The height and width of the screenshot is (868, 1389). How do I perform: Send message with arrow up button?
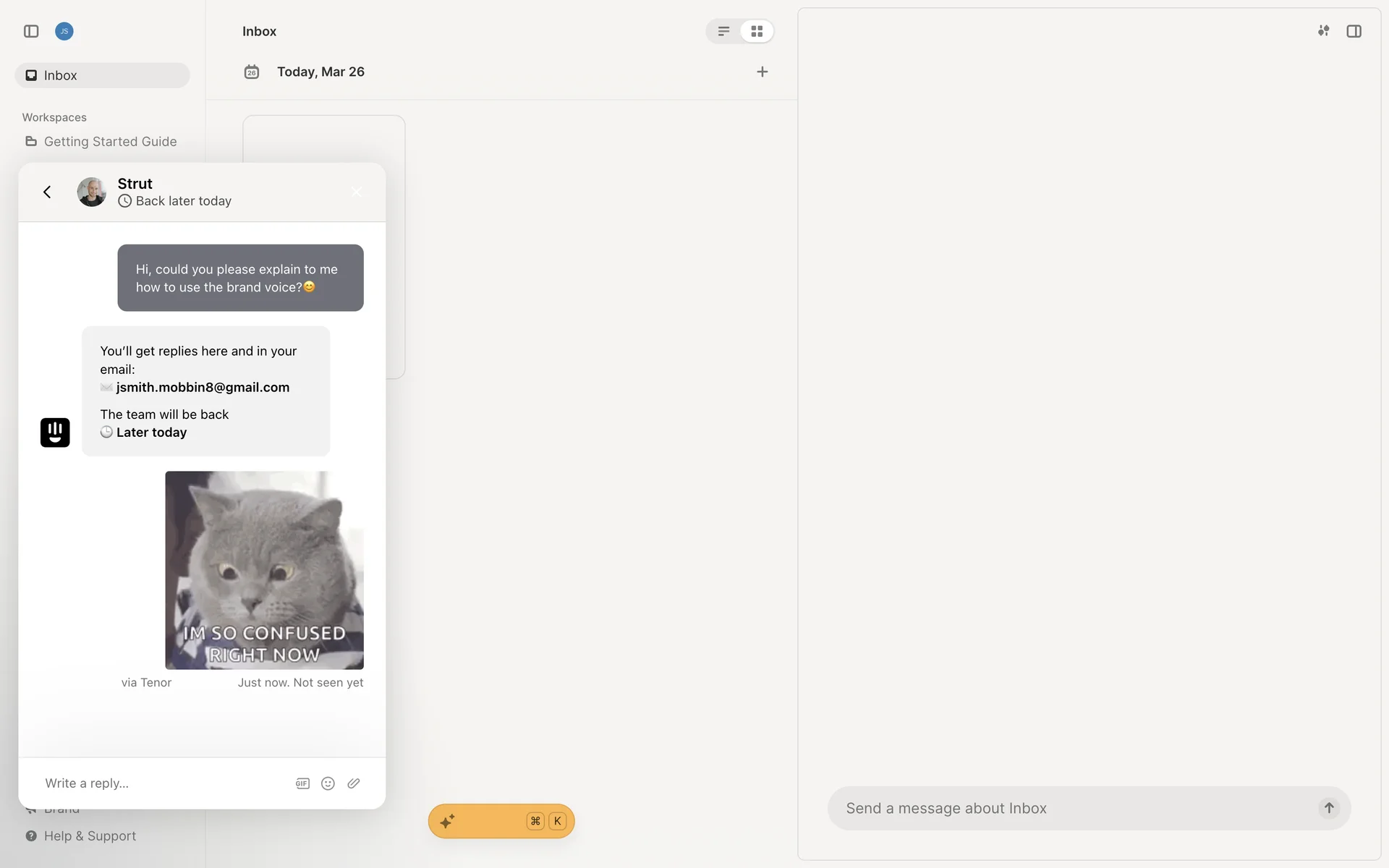[x=1329, y=808]
